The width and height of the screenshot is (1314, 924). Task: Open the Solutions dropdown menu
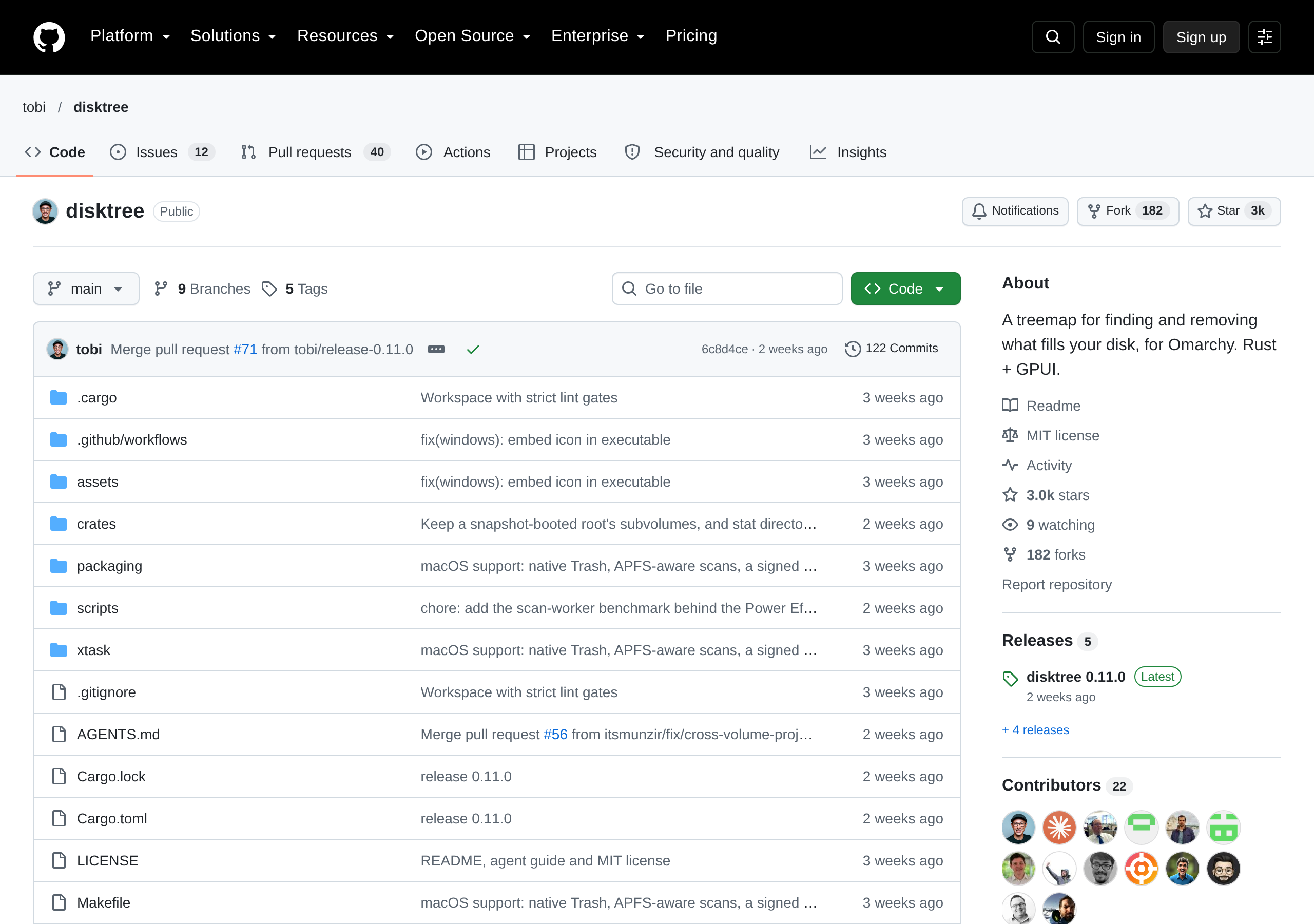[x=233, y=36]
